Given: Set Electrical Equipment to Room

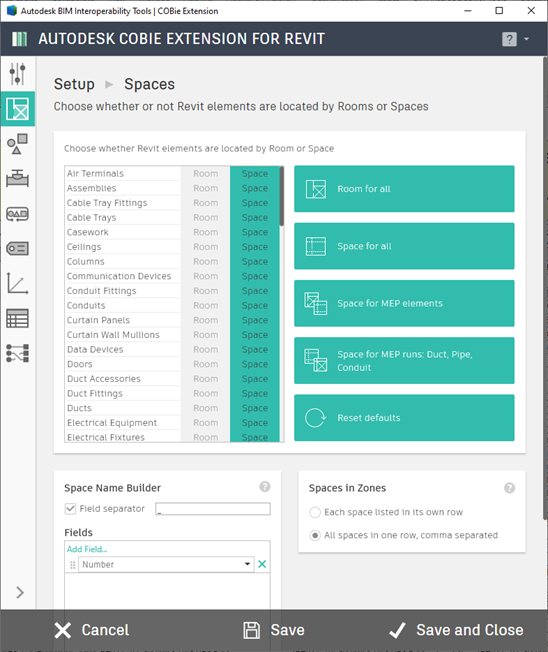Looking at the screenshot, I should [205, 422].
